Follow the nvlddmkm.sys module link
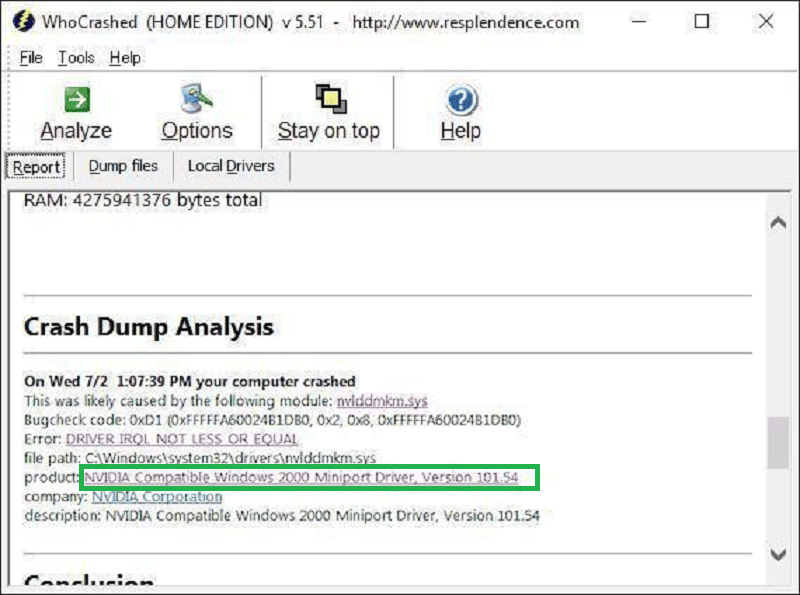This screenshot has width=800, height=595. (x=382, y=401)
